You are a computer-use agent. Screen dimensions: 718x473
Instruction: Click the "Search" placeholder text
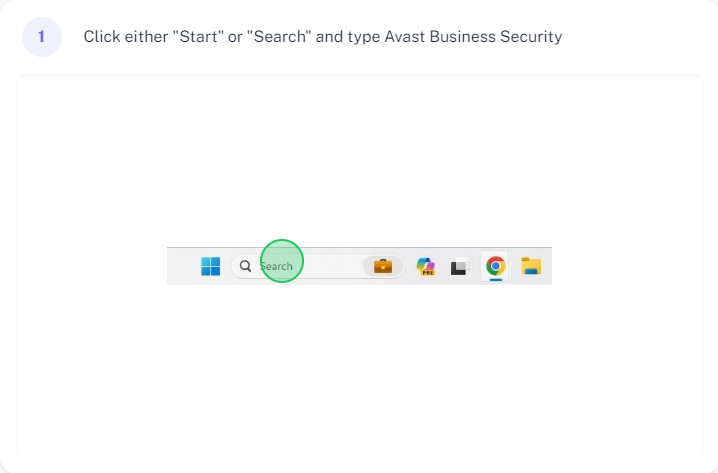276,266
